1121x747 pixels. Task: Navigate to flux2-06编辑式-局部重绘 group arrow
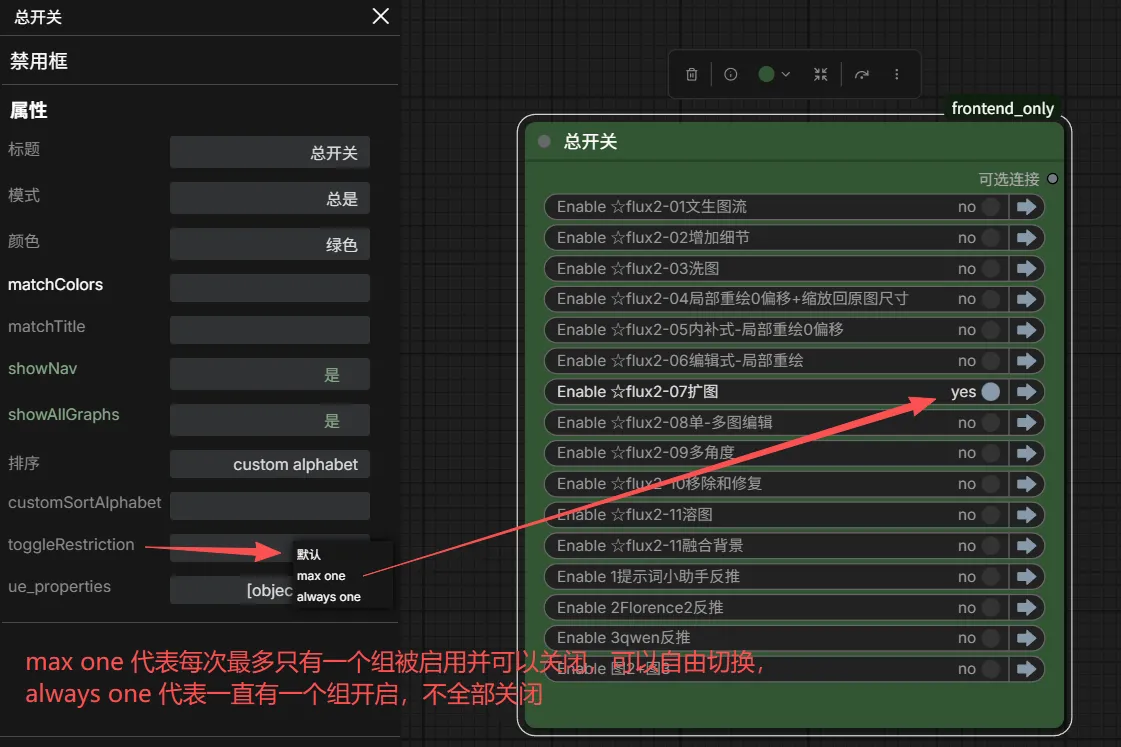1027,361
